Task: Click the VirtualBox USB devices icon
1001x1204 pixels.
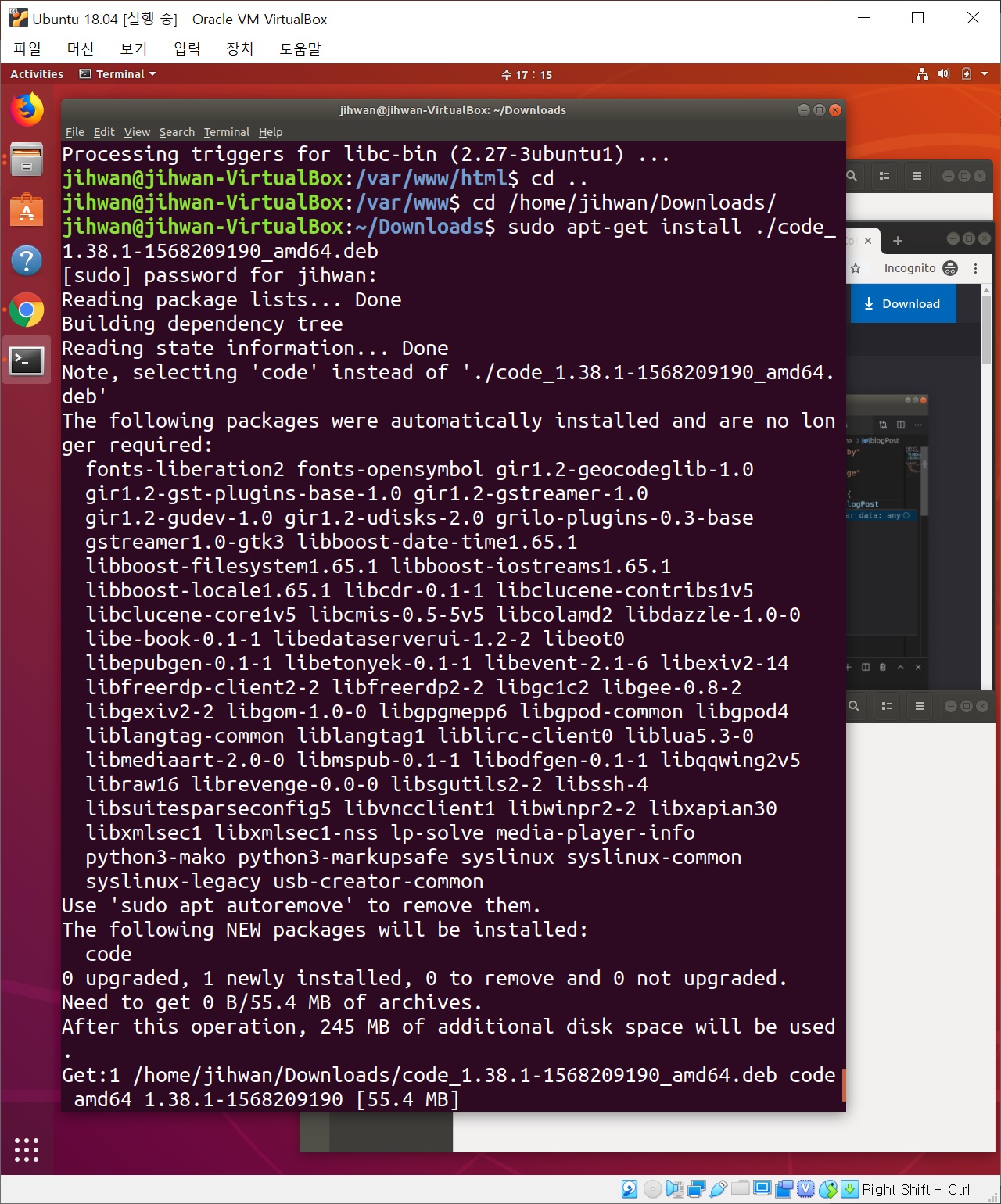Action: point(718,1189)
